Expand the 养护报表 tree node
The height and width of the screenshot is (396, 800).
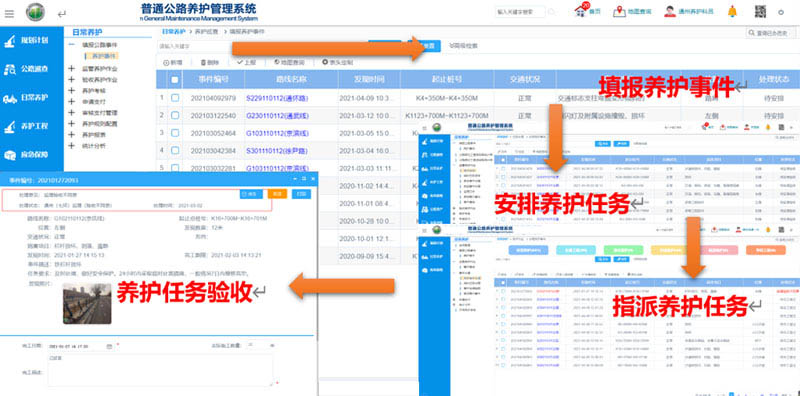pos(71,135)
